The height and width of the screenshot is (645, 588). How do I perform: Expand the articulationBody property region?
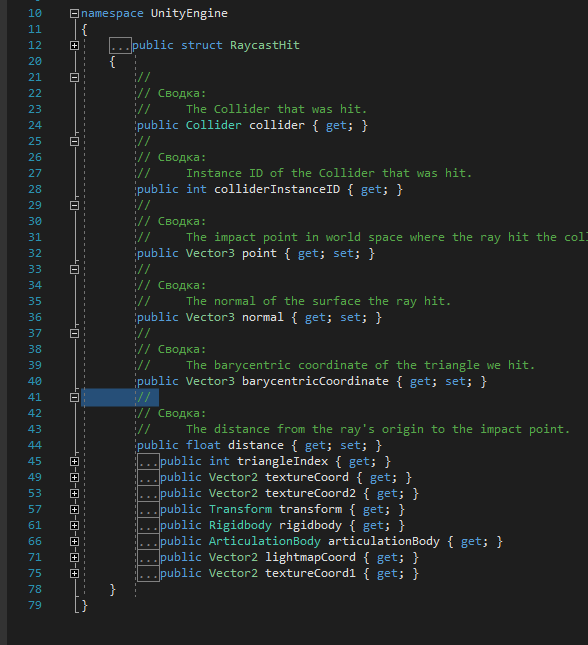click(x=74, y=541)
